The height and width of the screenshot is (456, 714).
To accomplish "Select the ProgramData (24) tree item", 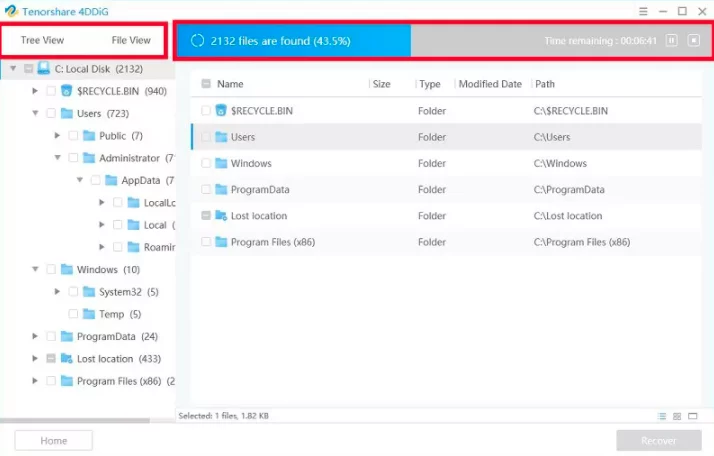I will pyautogui.click(x=117, y=336).
